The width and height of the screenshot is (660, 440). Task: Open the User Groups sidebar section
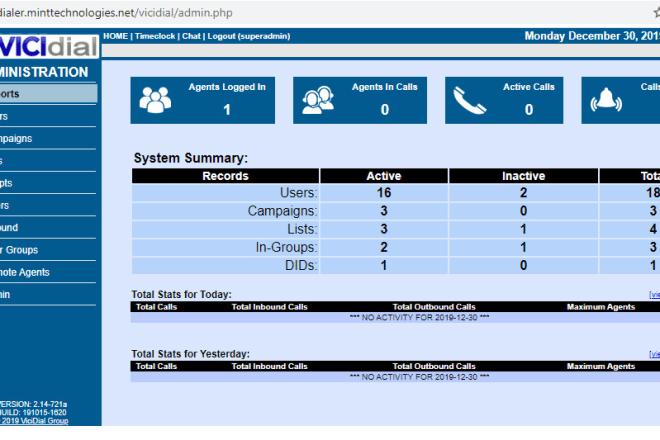(x=19, y=250)
